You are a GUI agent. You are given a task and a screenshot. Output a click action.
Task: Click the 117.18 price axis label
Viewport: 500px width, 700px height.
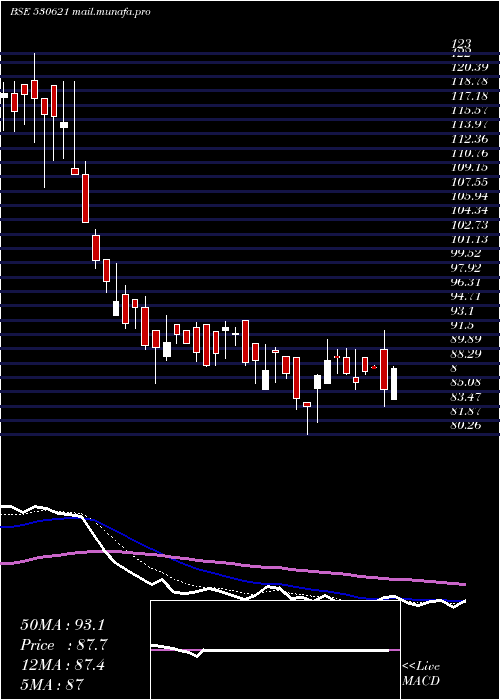point(470,96)
